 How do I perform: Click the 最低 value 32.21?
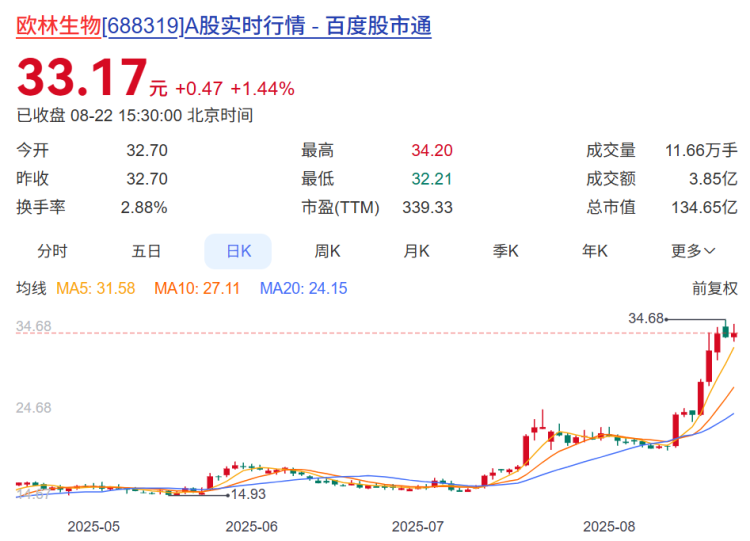click(432, 179)
